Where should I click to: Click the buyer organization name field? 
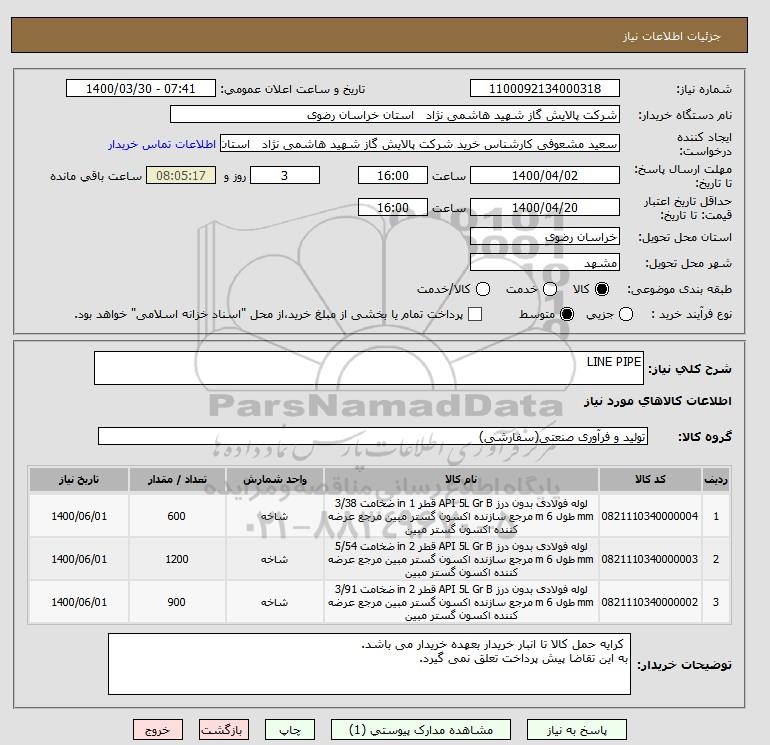pyautogui.click(x=394, y=114)
